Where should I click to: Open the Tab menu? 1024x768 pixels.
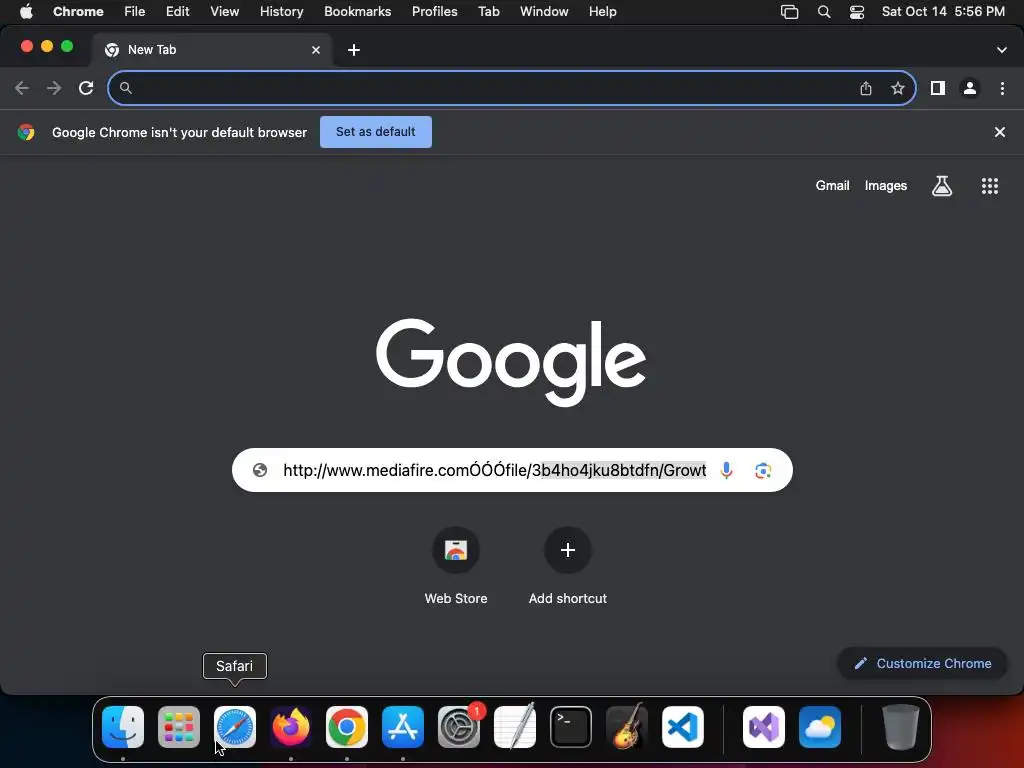(489, 12)
